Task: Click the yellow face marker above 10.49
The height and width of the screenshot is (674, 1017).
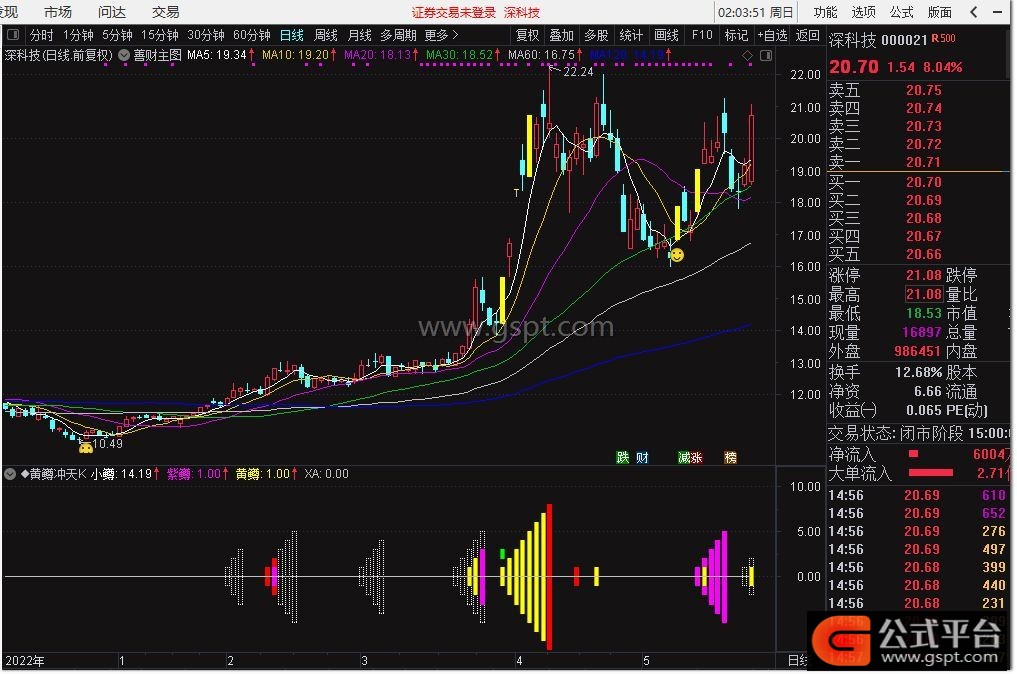Action: pyautogui.click(x=85, y=448)
